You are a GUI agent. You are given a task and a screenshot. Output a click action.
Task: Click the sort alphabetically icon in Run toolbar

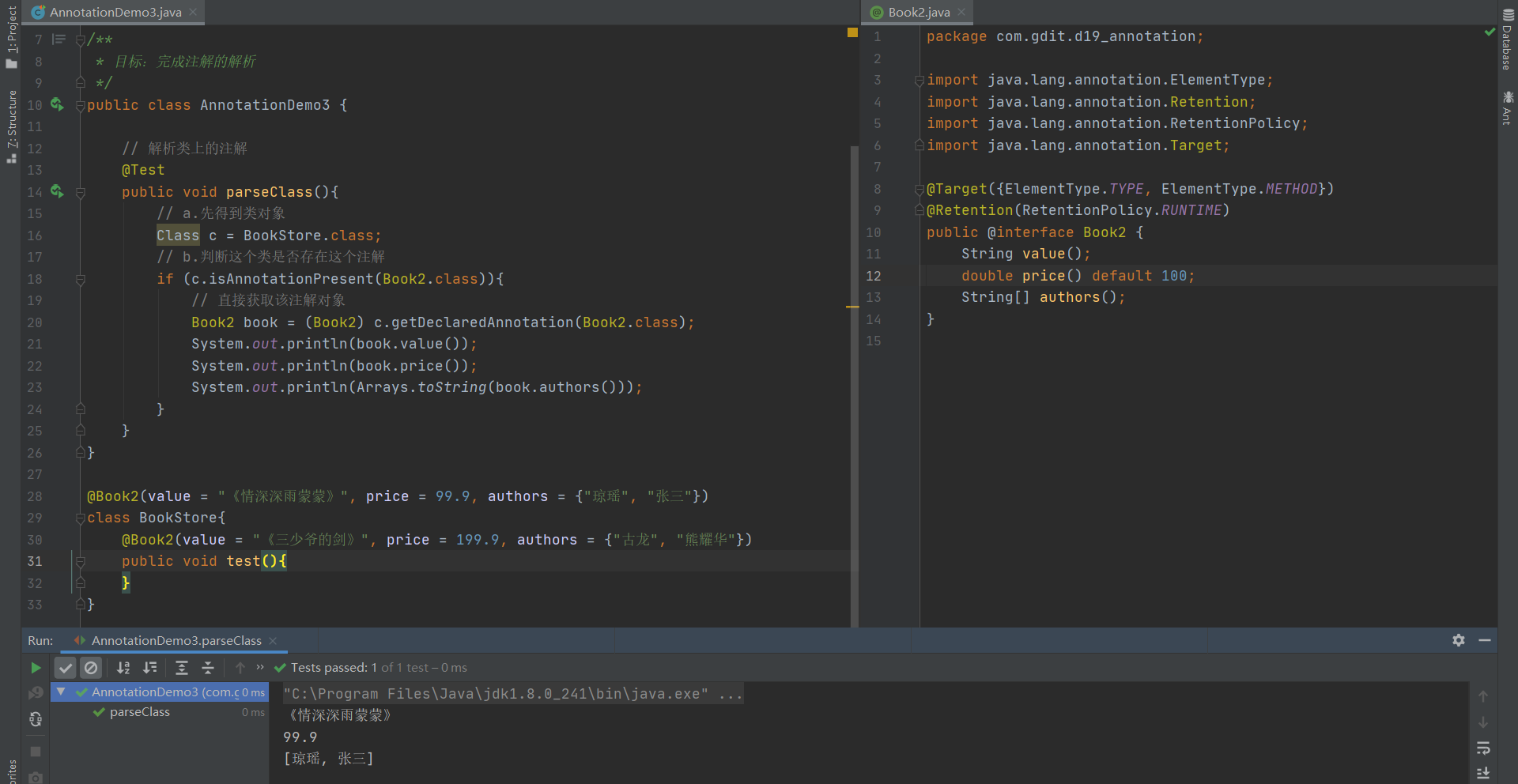[123, 668]
